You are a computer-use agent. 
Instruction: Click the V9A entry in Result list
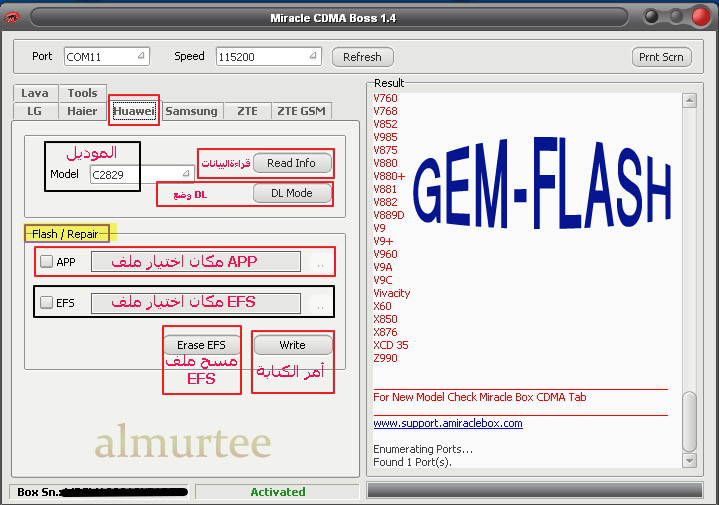tap(383, 267)
